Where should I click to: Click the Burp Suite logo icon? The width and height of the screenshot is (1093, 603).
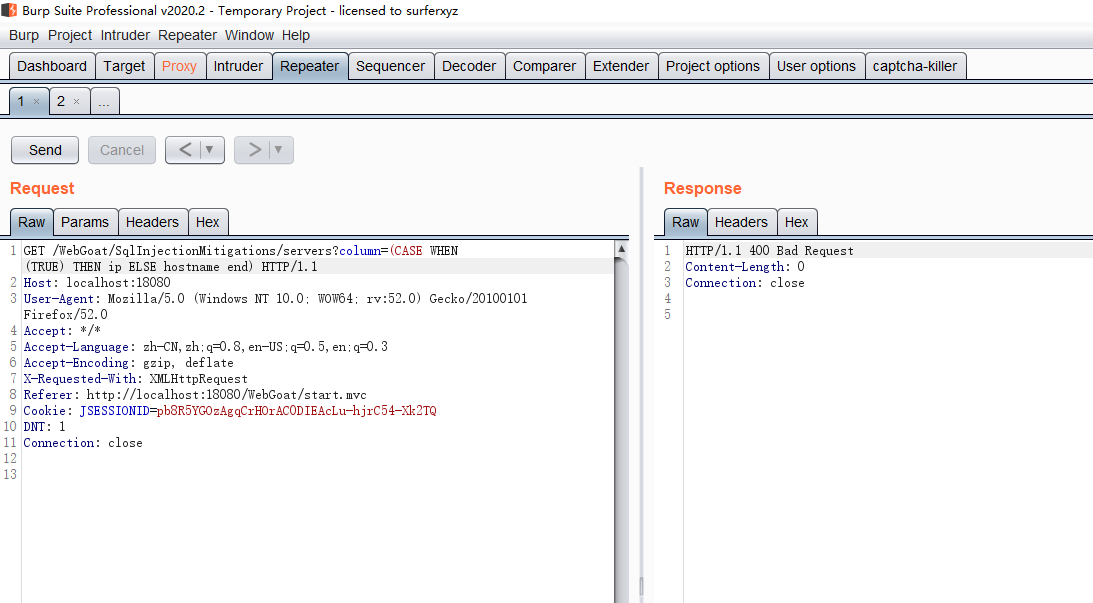point(9,10)
